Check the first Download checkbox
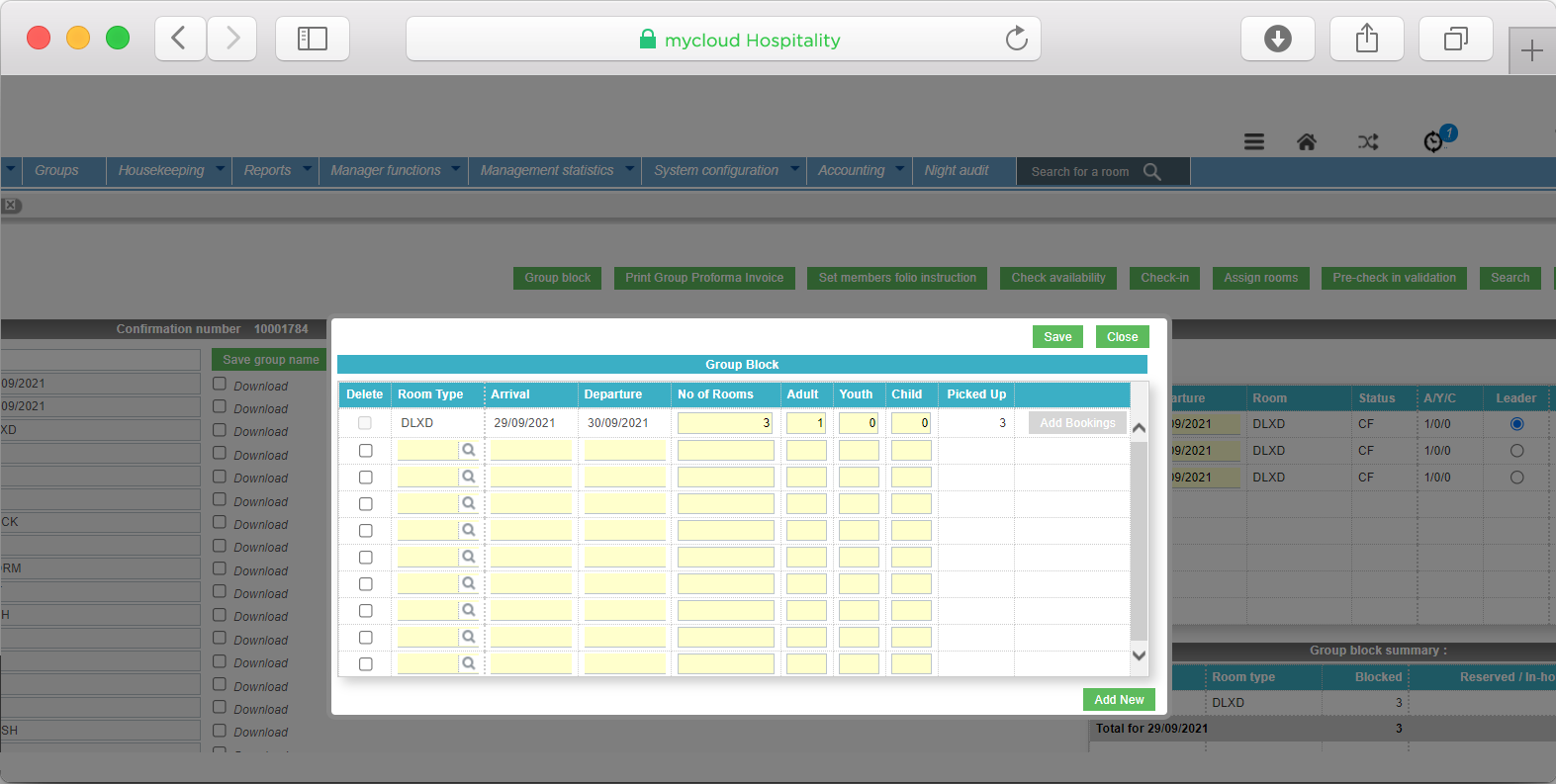Screen dimensions: 1556x784 coord(220,384)
